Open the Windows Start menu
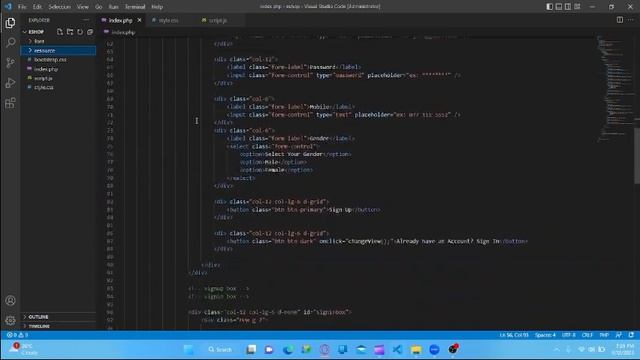640x360 pixels. point(189,349)
